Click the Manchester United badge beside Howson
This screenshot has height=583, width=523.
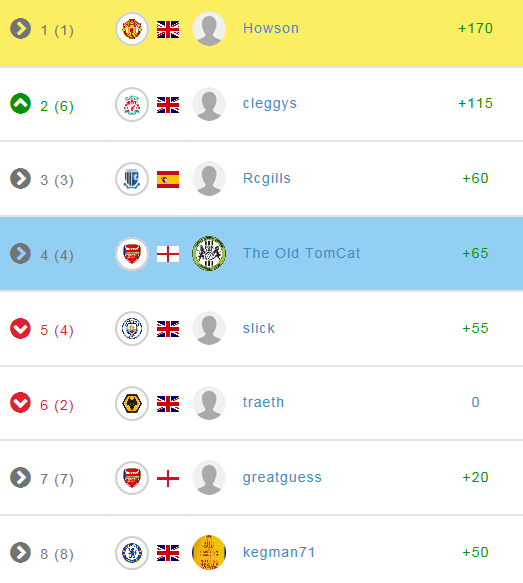point(132,29)
